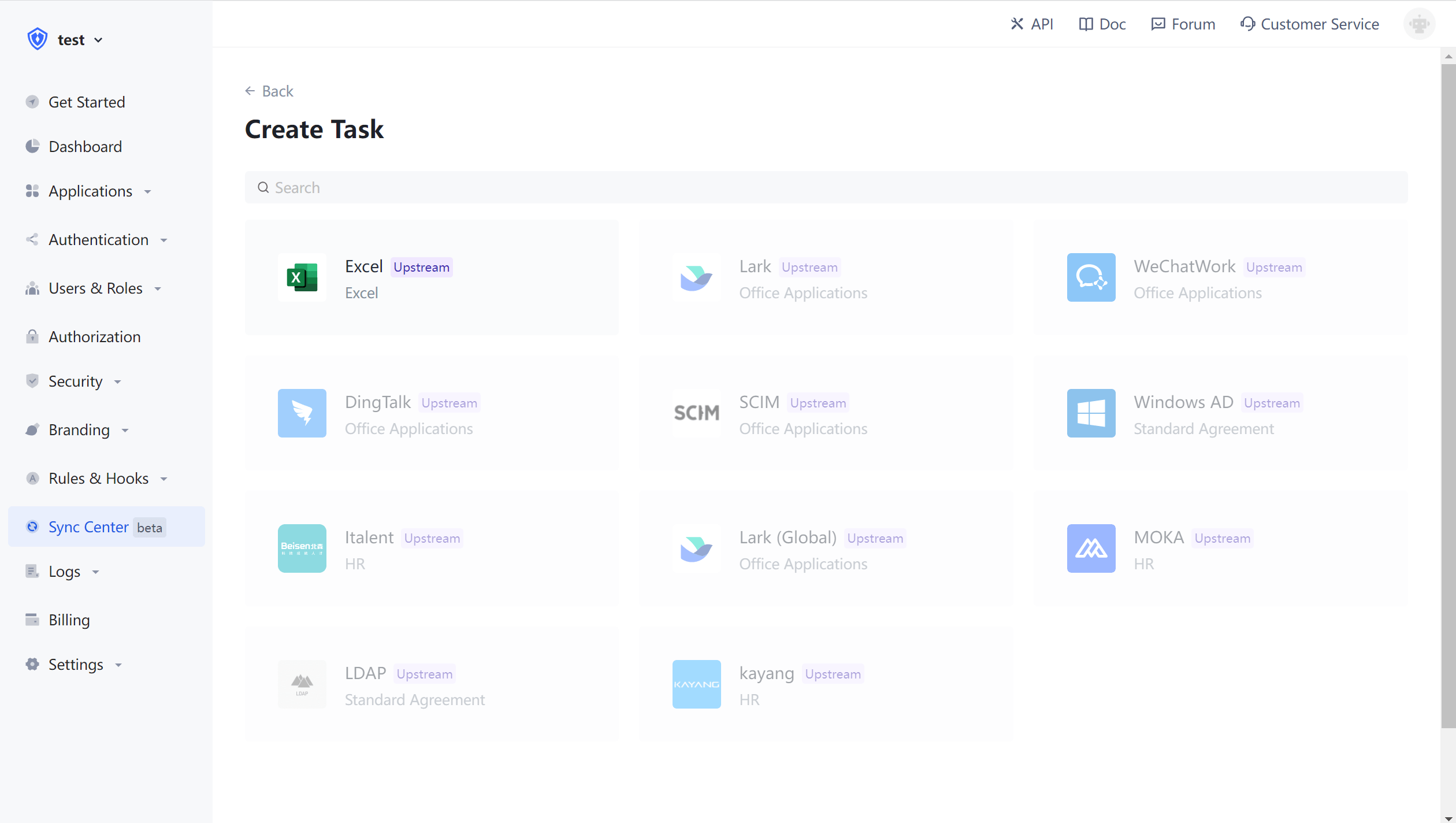Go to Billing in sidebar
The image size is (1456, 823).
[x=69, y=620]
